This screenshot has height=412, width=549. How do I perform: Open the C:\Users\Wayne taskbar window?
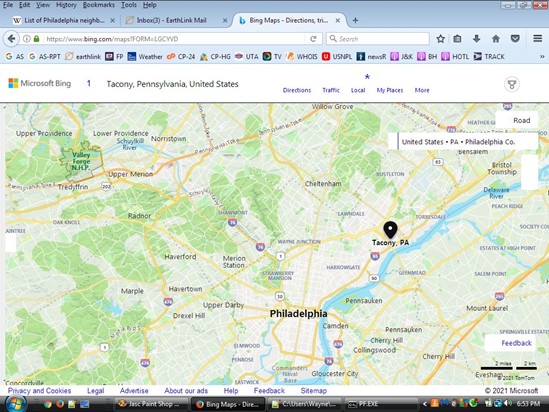pos(304,404)
